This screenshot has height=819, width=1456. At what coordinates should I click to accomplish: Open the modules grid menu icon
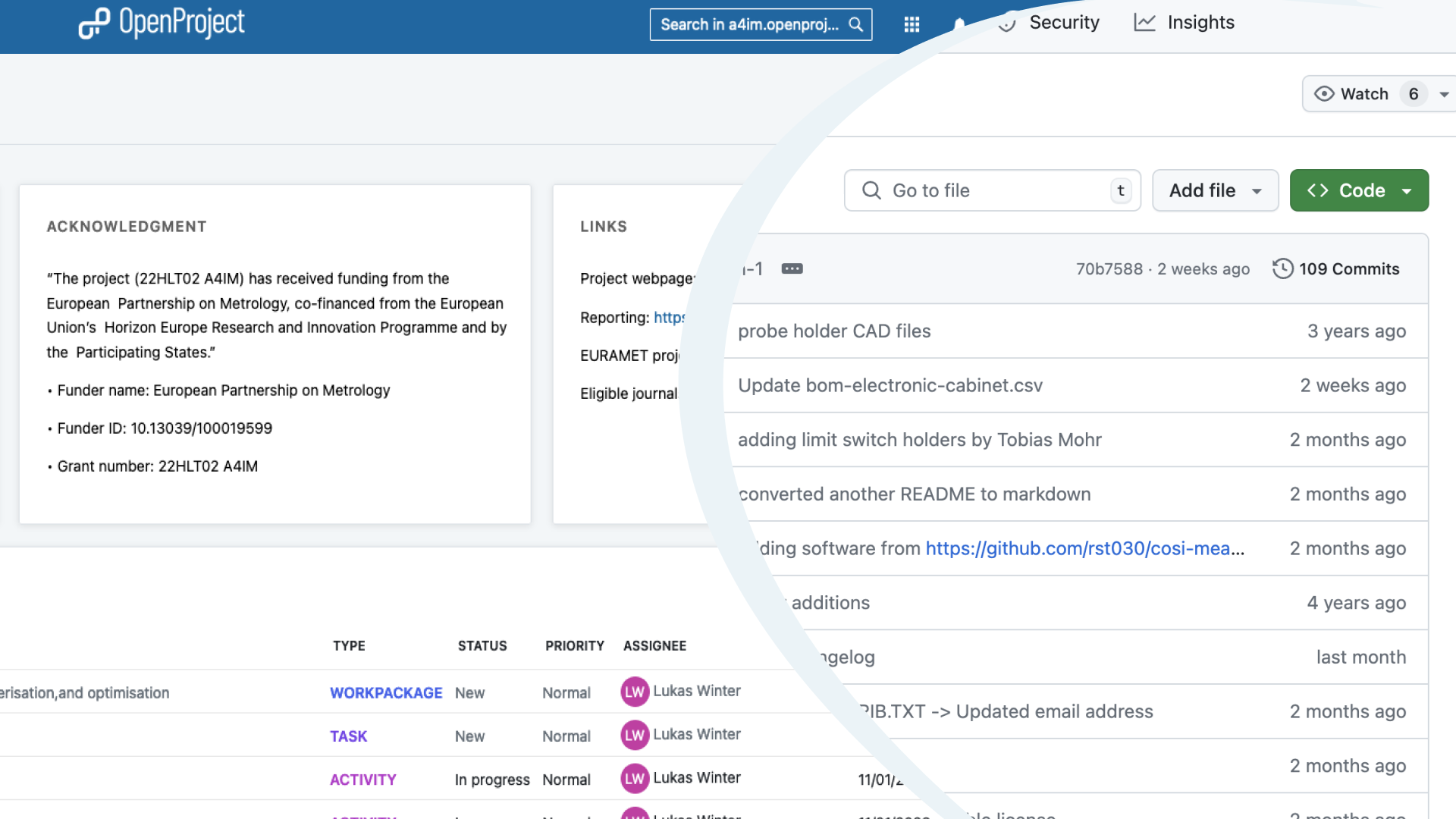point(912,24)
